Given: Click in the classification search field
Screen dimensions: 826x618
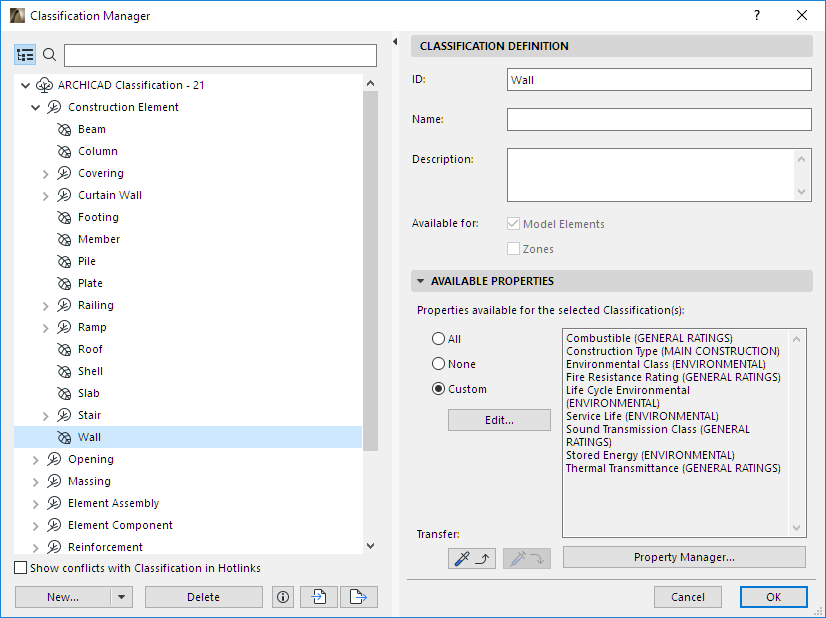Looking at the screenshot, I should tap(220, 55).
